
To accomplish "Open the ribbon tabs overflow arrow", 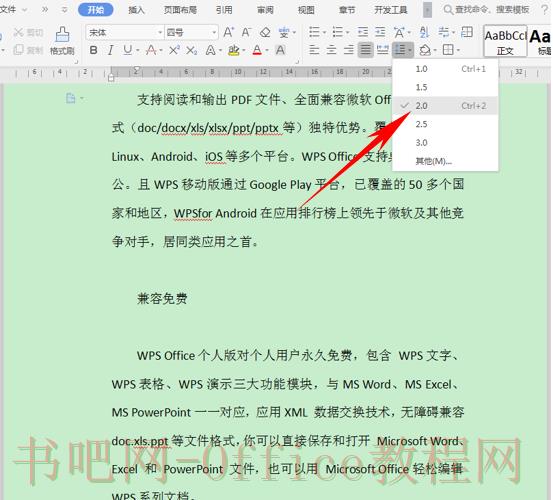I will pos(427,10).
